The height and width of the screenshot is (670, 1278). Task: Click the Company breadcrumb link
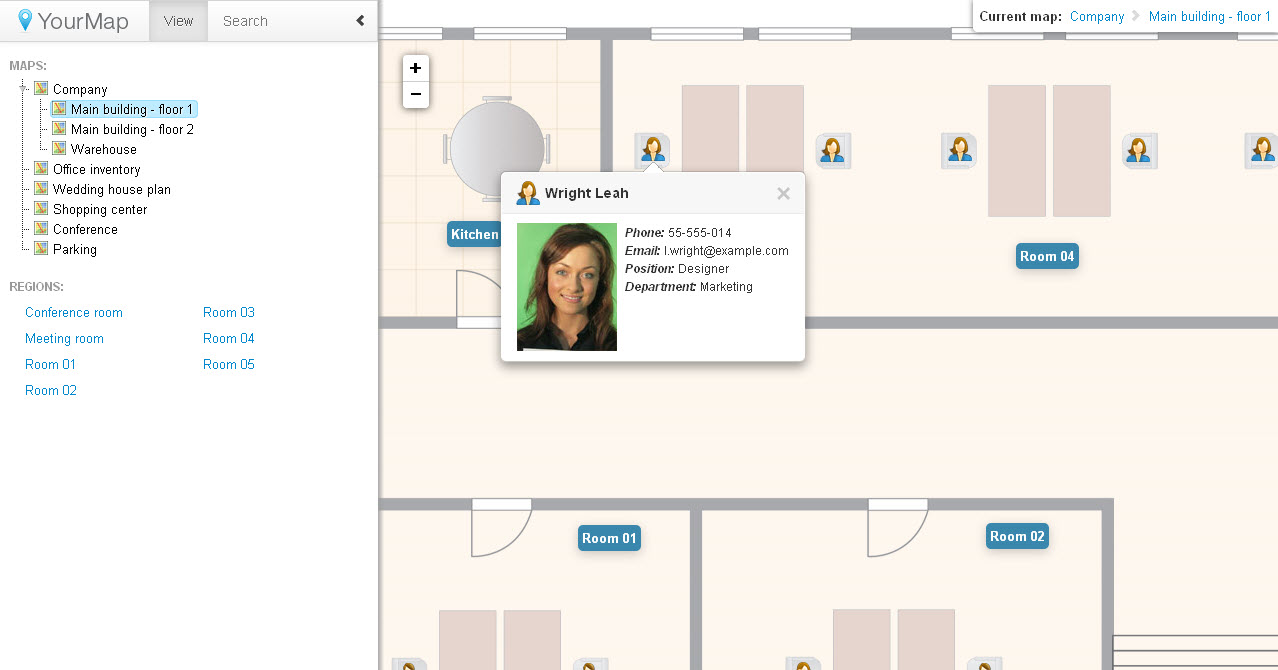pyautogui.click(x=1097, y=16)
